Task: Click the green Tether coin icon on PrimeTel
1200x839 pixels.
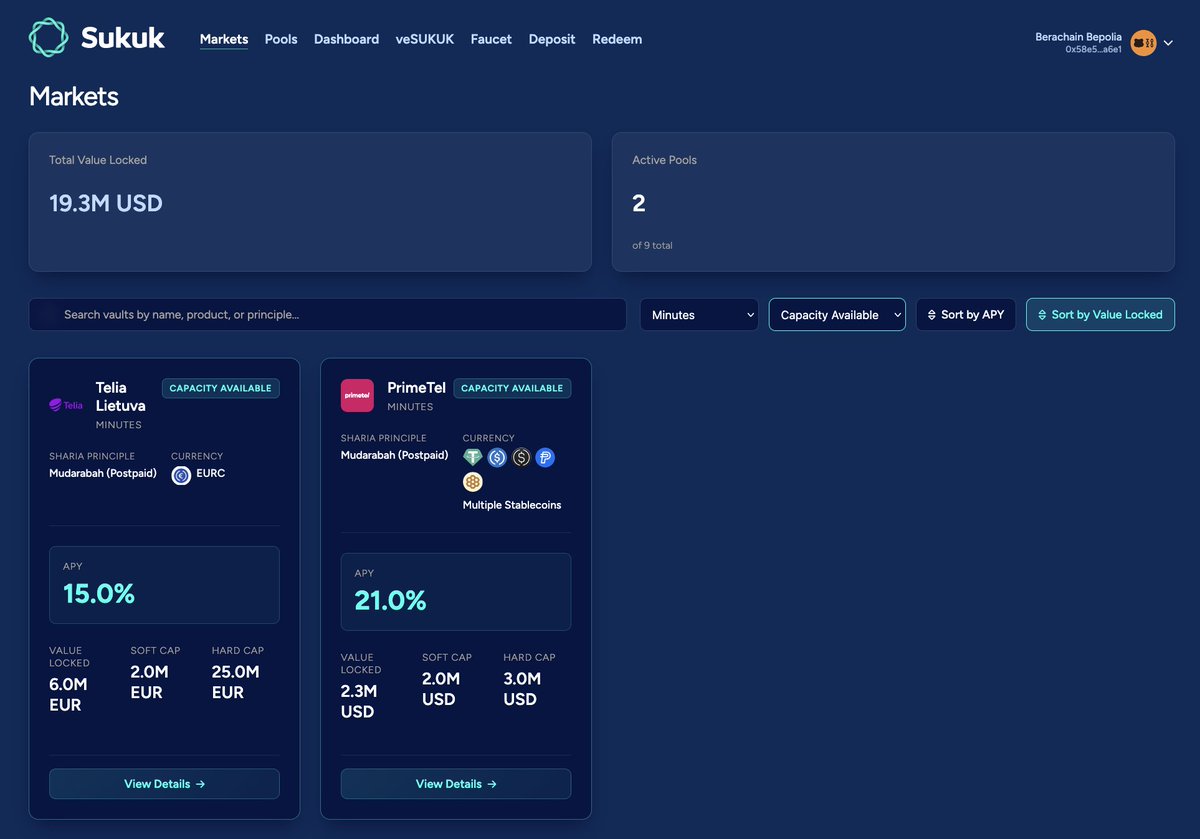Action: (x=473, y=457)
